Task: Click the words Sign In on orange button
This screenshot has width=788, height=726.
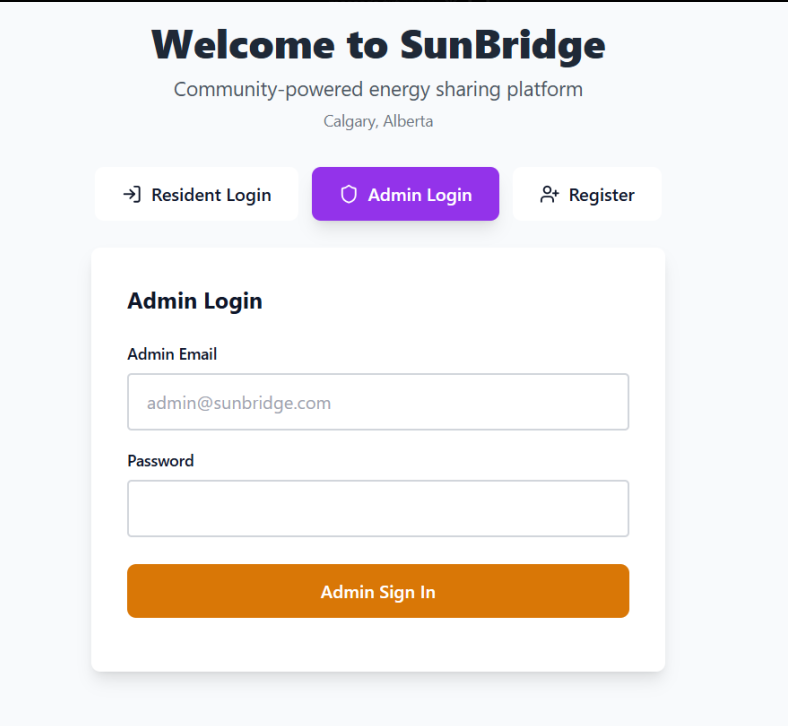Action: coord(406,592)
